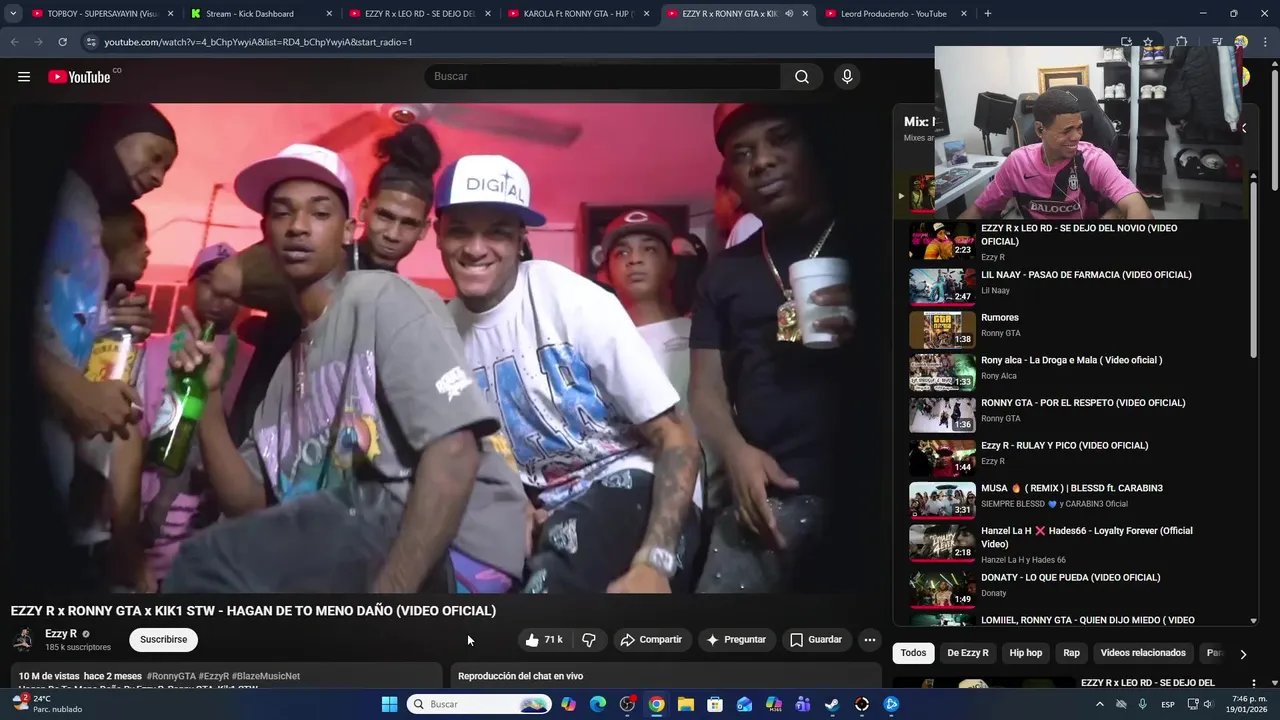The width and height of the screenshot is (1280, 720).
Task: Open a new Chrome tab
Action: [x=987, y=14]
